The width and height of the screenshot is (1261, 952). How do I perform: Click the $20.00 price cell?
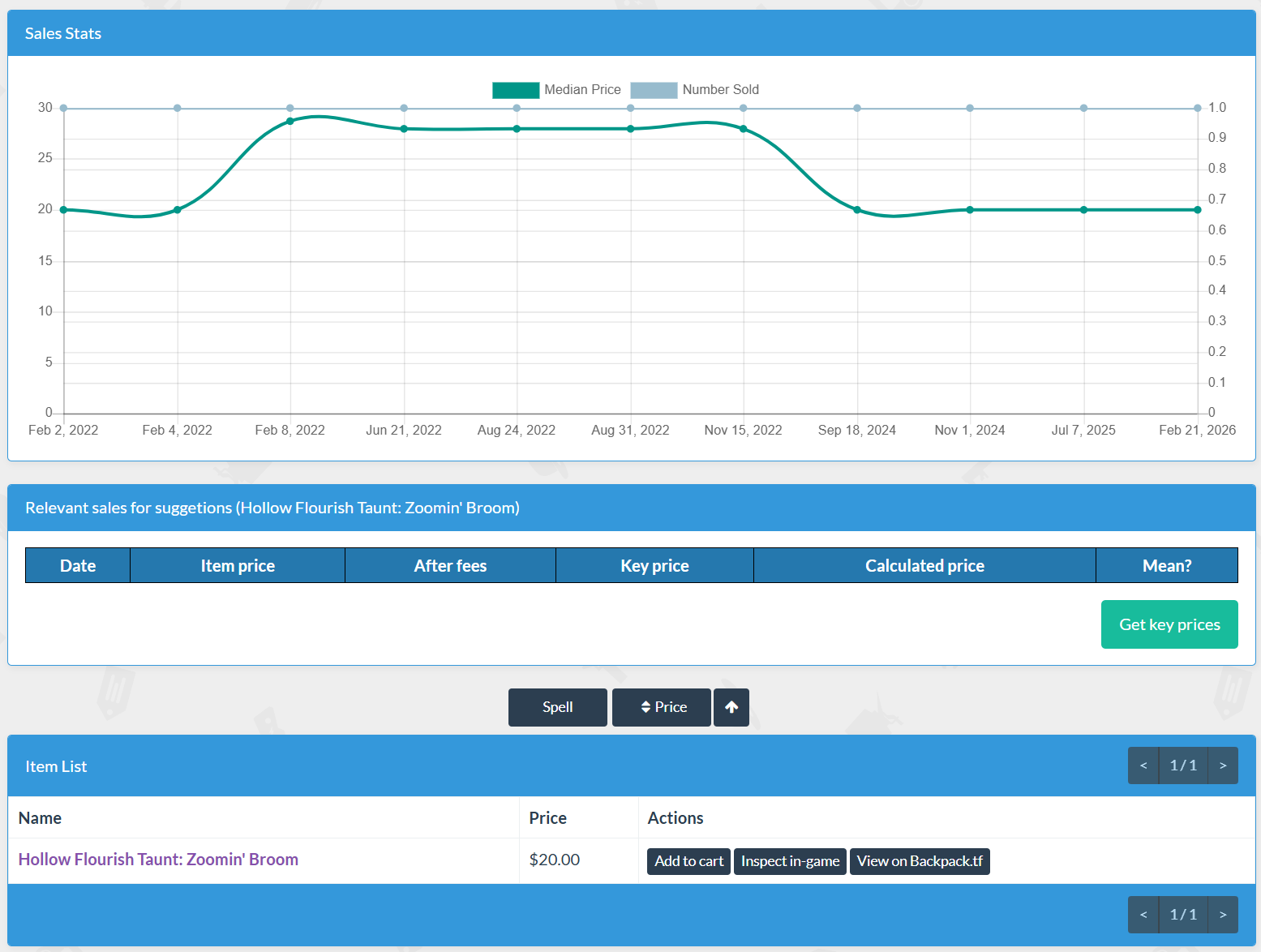(579, 860)
